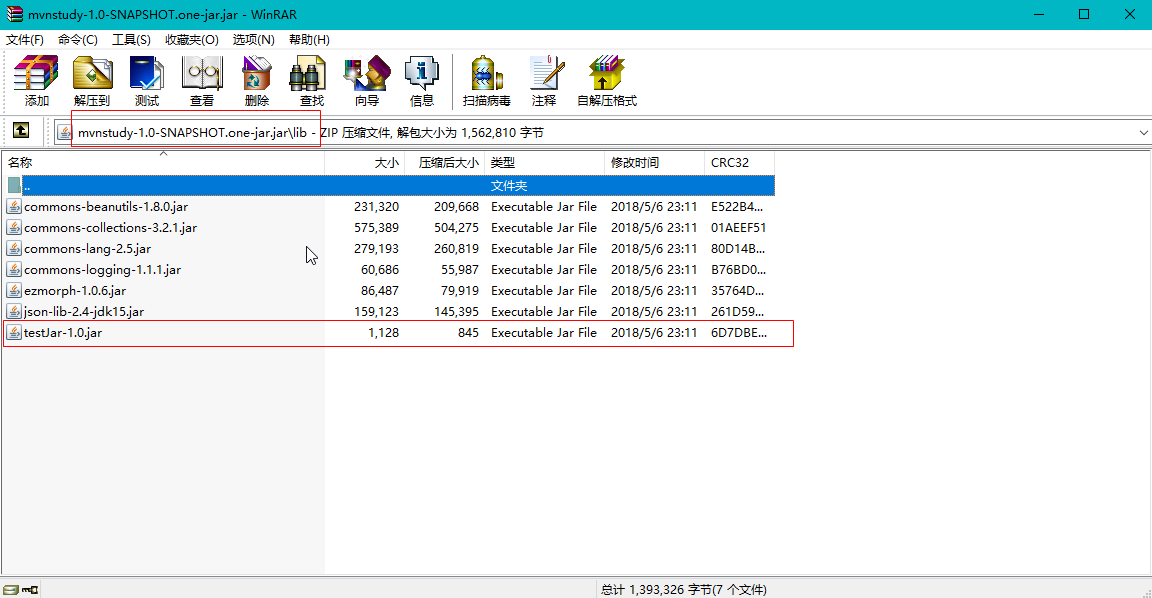The image size is (1152, 598).
Task: Click the commons-beanutils-1.8.0.jar file icon
Action: pos(14,206)
